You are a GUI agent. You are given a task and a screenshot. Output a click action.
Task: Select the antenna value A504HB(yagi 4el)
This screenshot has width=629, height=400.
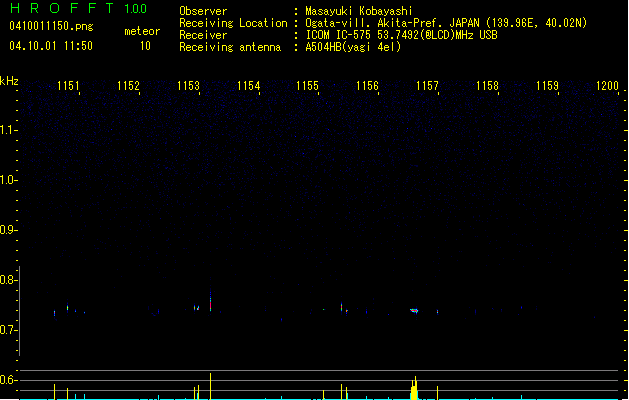353,47
